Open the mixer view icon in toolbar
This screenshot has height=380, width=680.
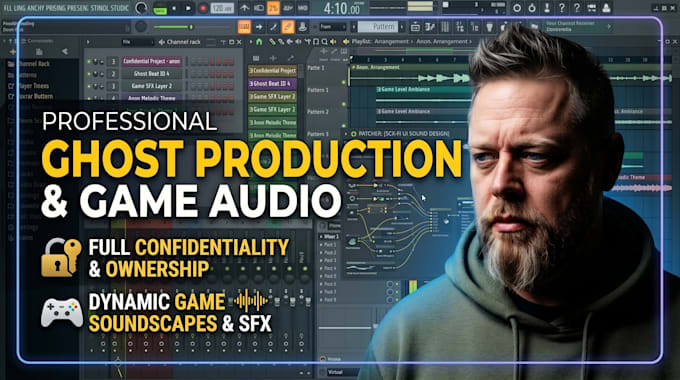(x=445, y=27)
